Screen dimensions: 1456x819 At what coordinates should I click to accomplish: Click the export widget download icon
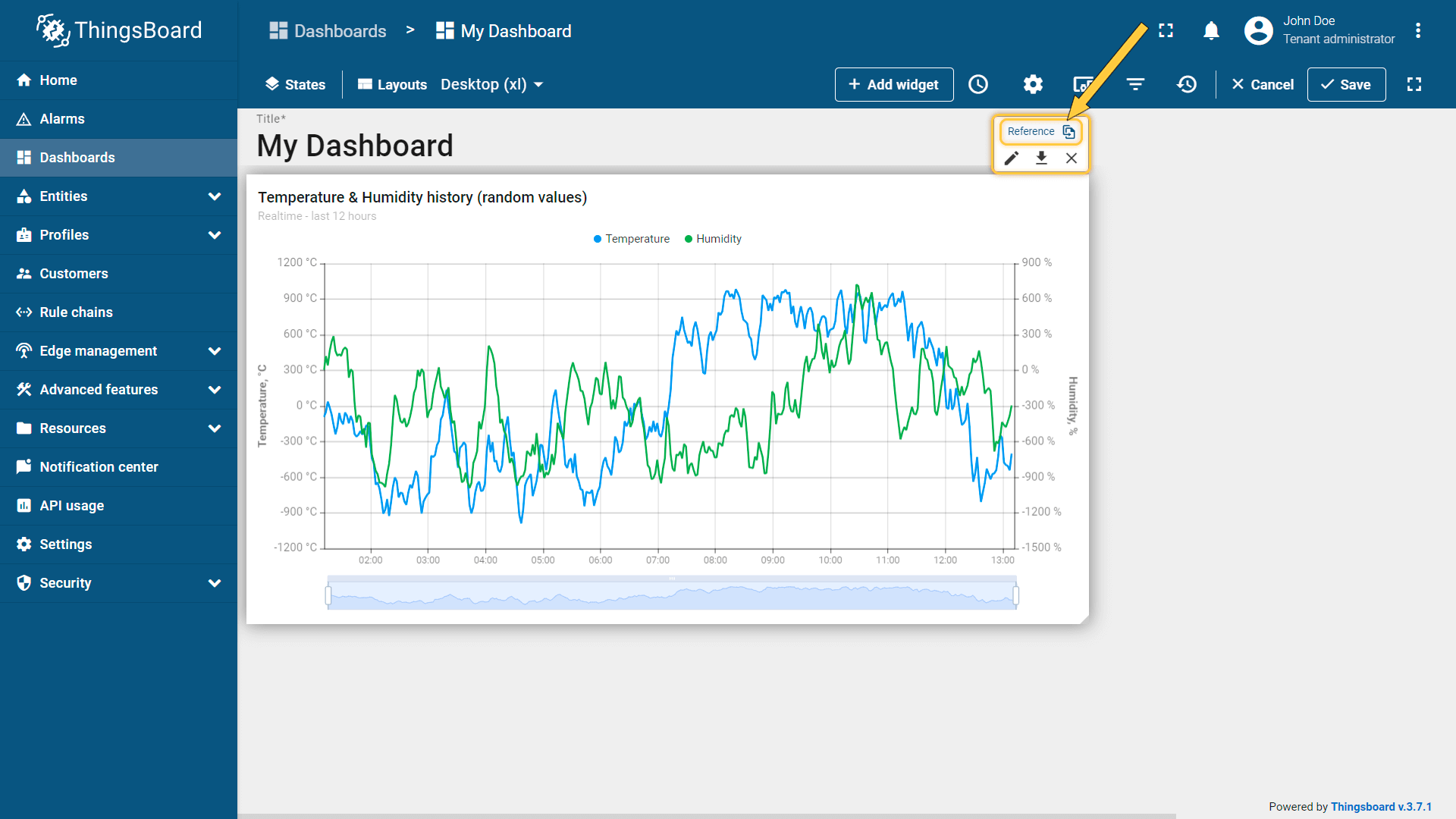[x=1041, y=158]
